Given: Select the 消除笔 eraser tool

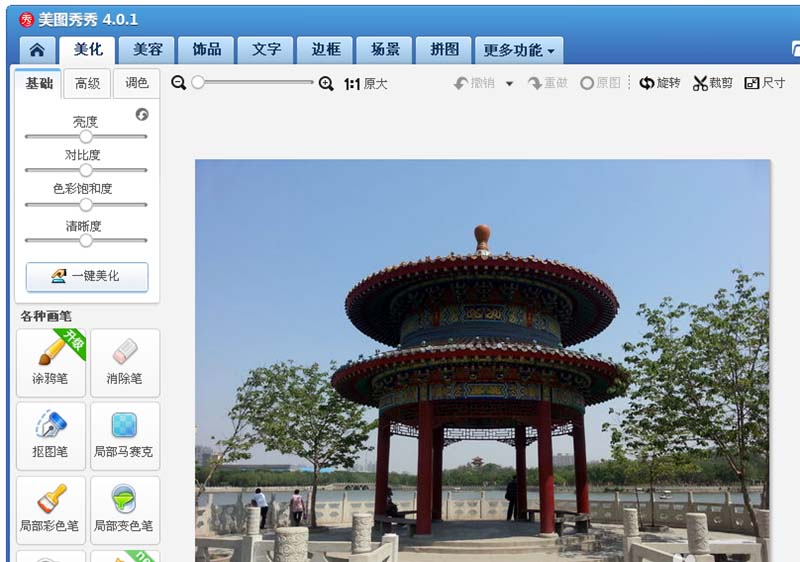Looking at the screenshot, I should (x=125, y=363).
